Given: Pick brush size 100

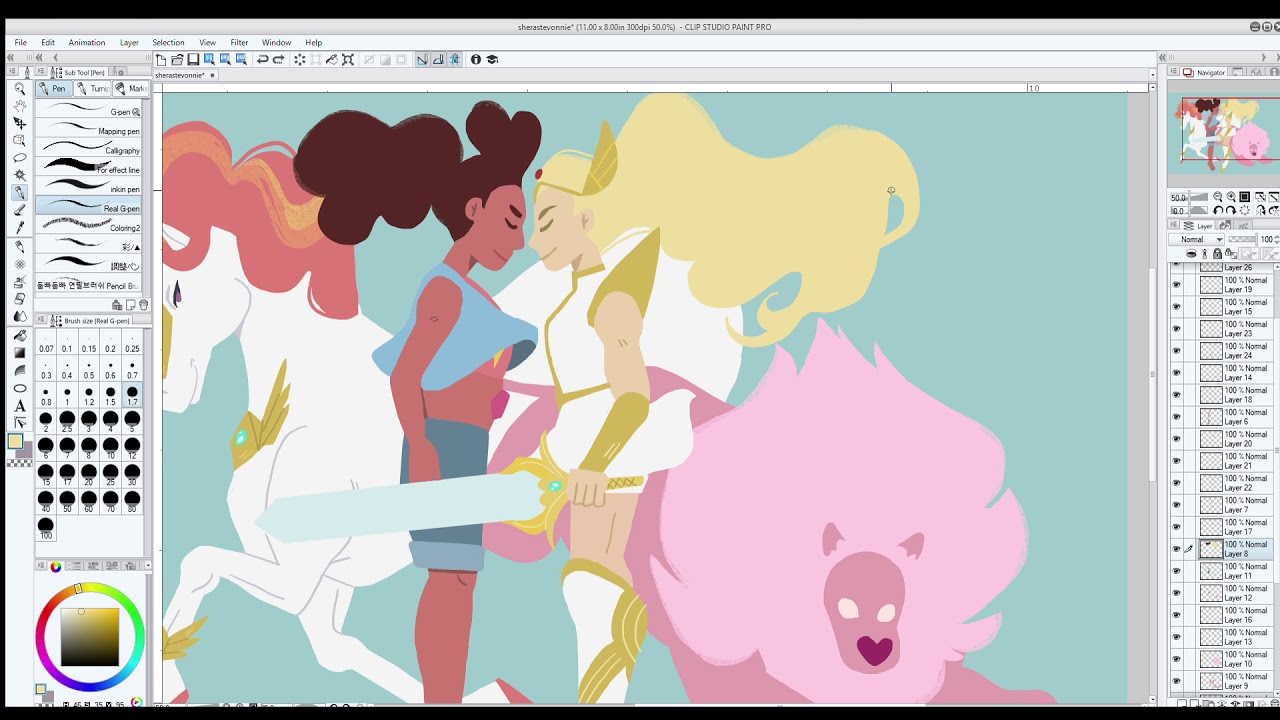Looking at the screenshot, I should [46, 528].
